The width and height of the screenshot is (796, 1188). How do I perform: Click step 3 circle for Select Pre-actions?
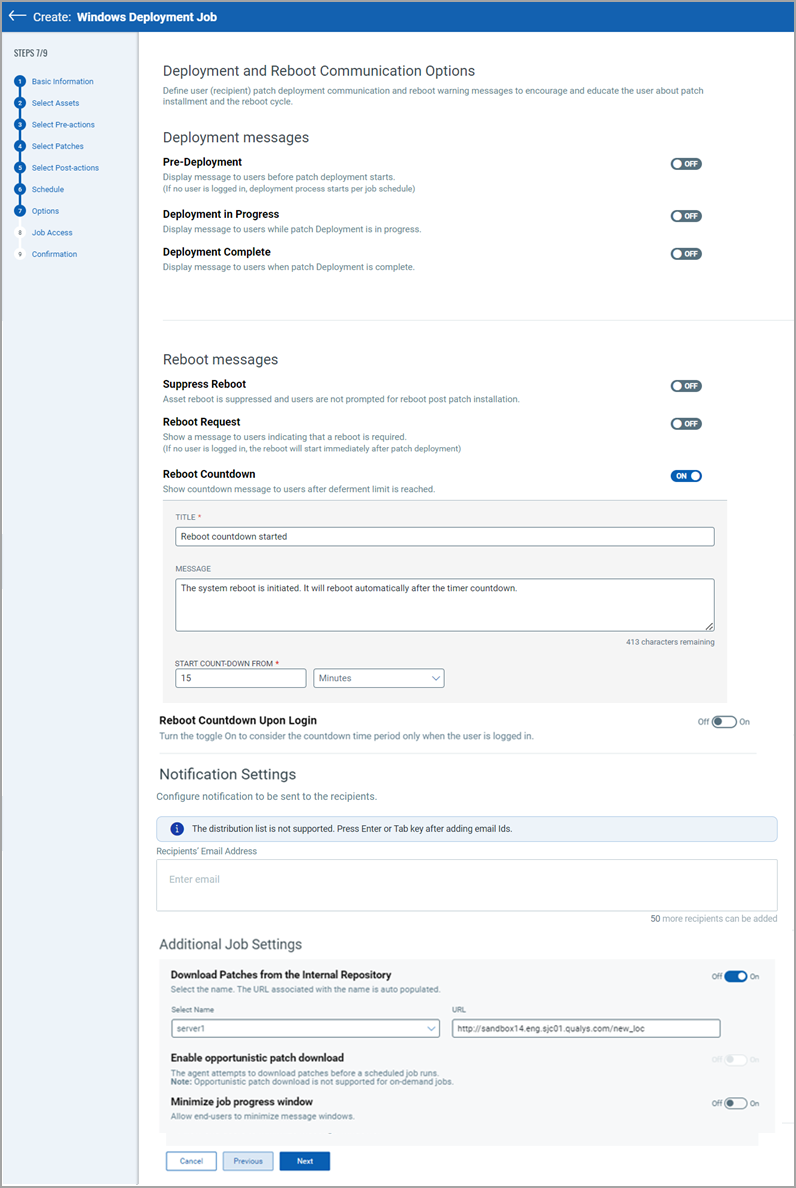point(20,125)
